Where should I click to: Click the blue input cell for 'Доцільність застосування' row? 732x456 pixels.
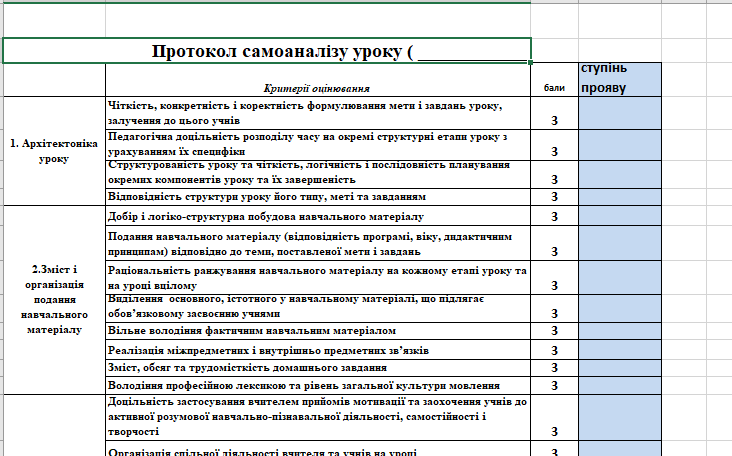pos(620,417)
